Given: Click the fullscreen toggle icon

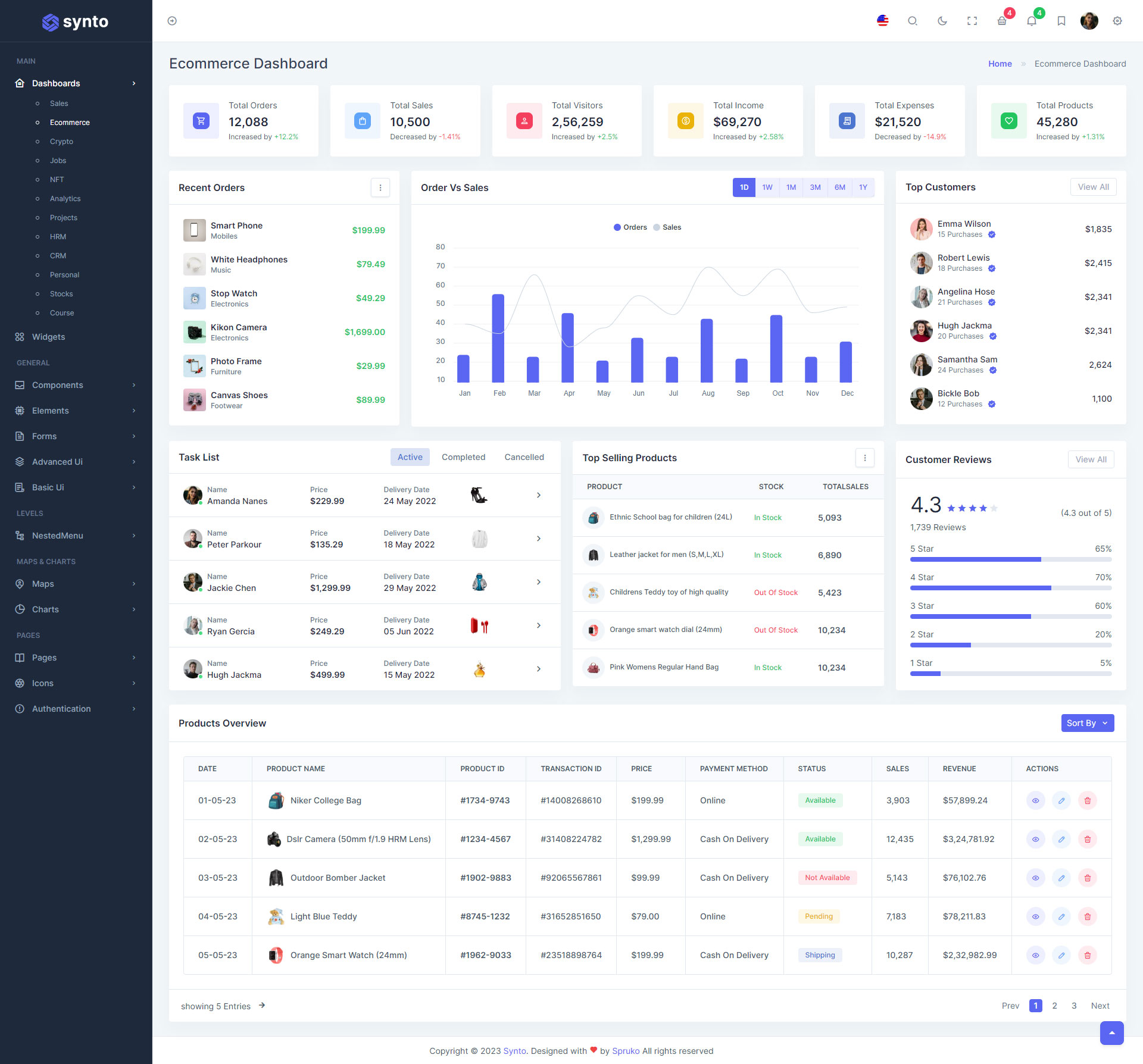Looking at the screenshot, I should click(972, 21).
